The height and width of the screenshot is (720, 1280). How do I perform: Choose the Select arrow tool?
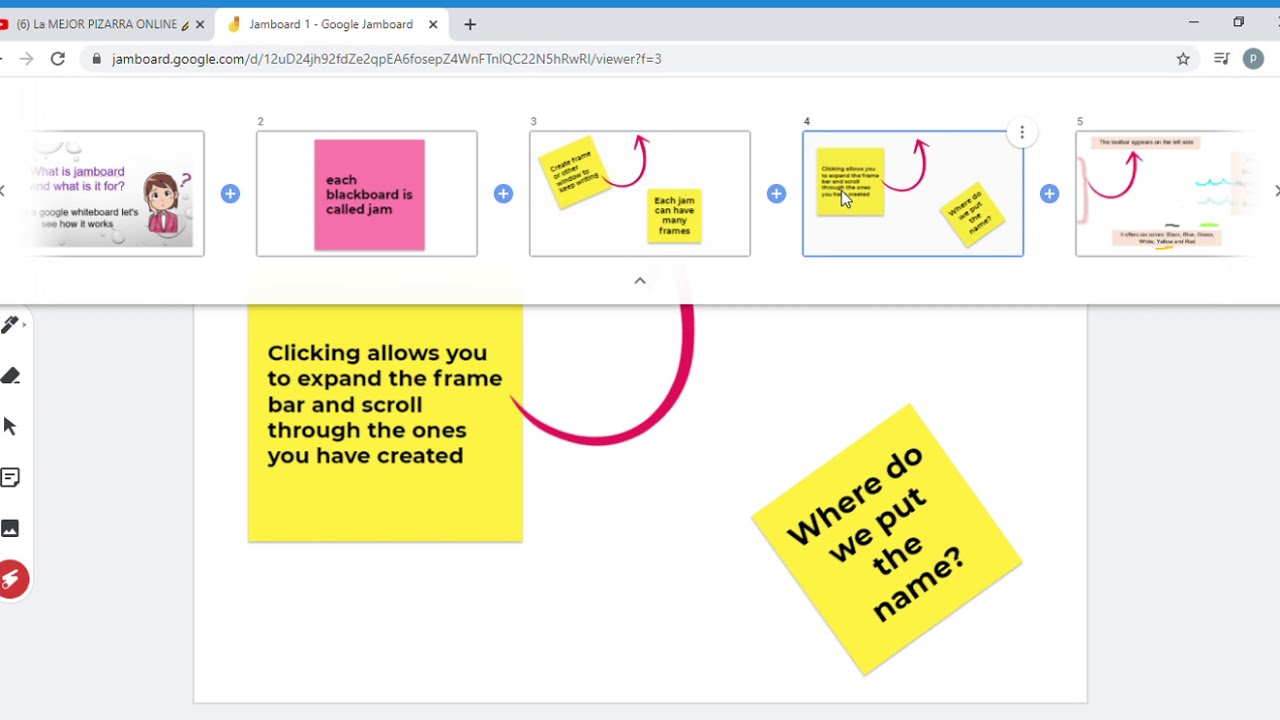(10, 427)
